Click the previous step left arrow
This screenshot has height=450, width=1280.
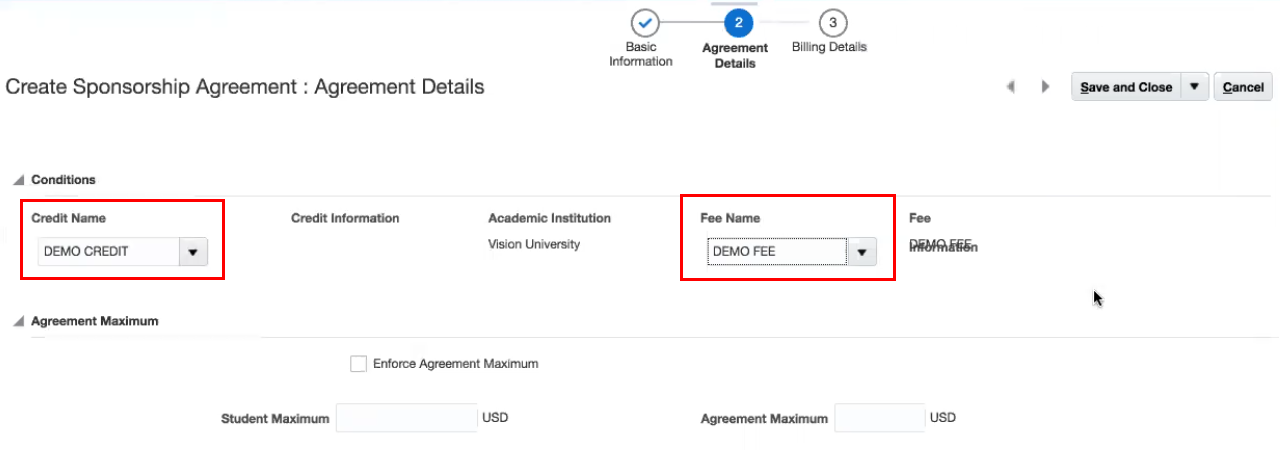pos(1011,87)
